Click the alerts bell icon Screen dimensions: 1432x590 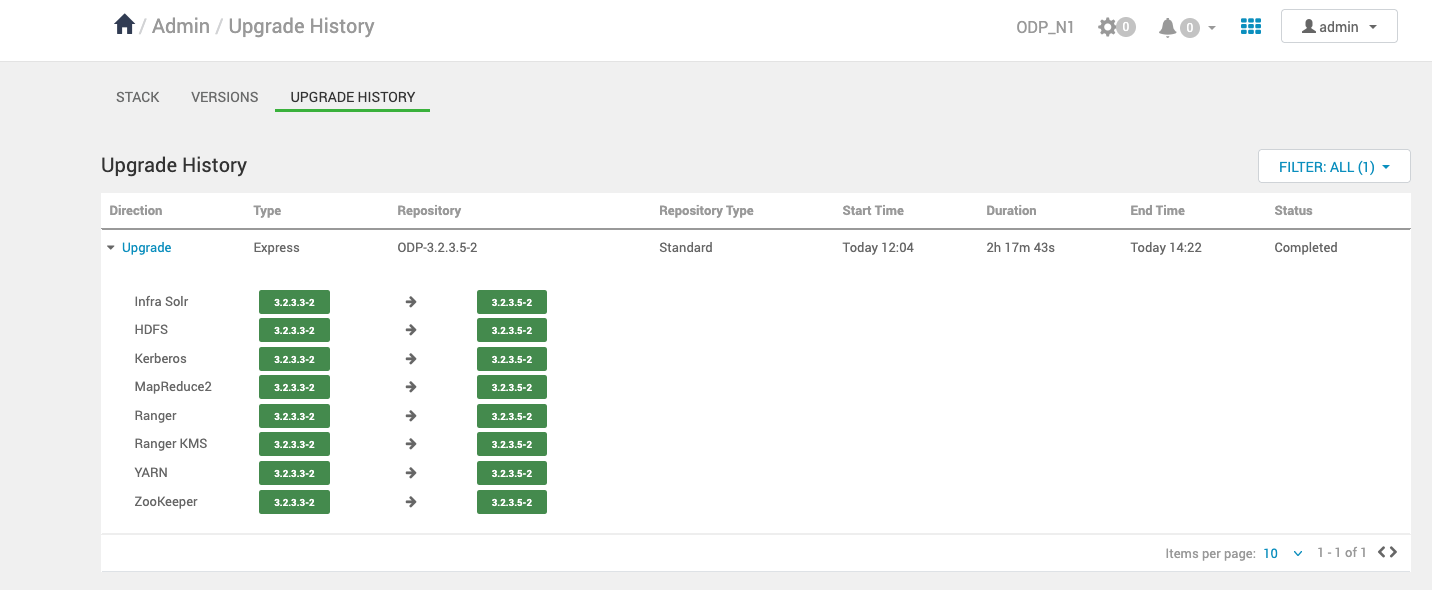coord(1167,27)
